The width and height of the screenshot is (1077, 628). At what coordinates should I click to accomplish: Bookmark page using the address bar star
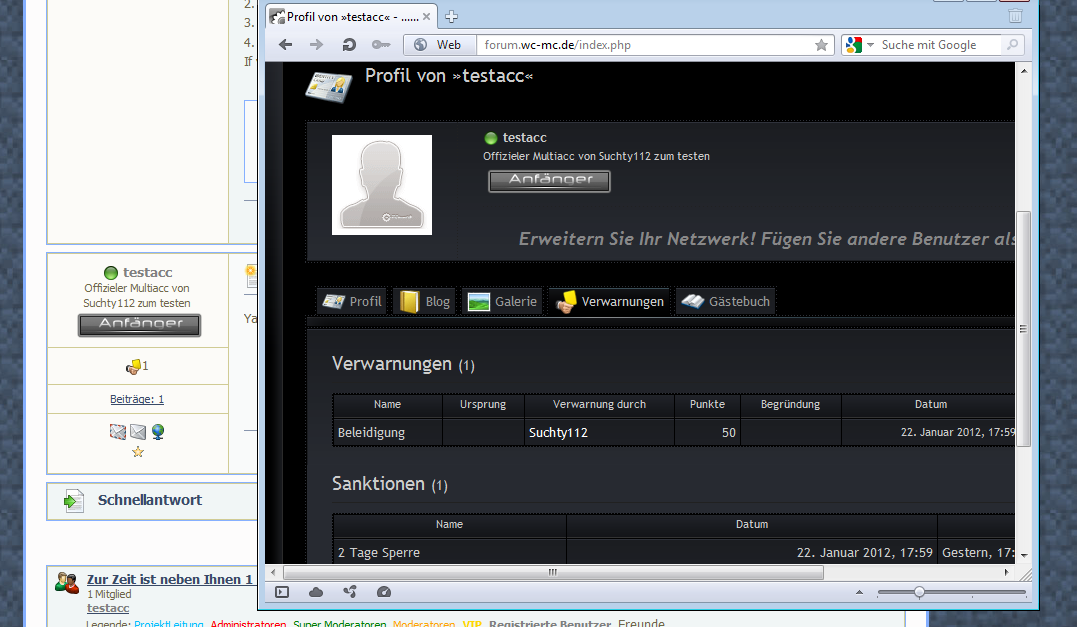821,45
